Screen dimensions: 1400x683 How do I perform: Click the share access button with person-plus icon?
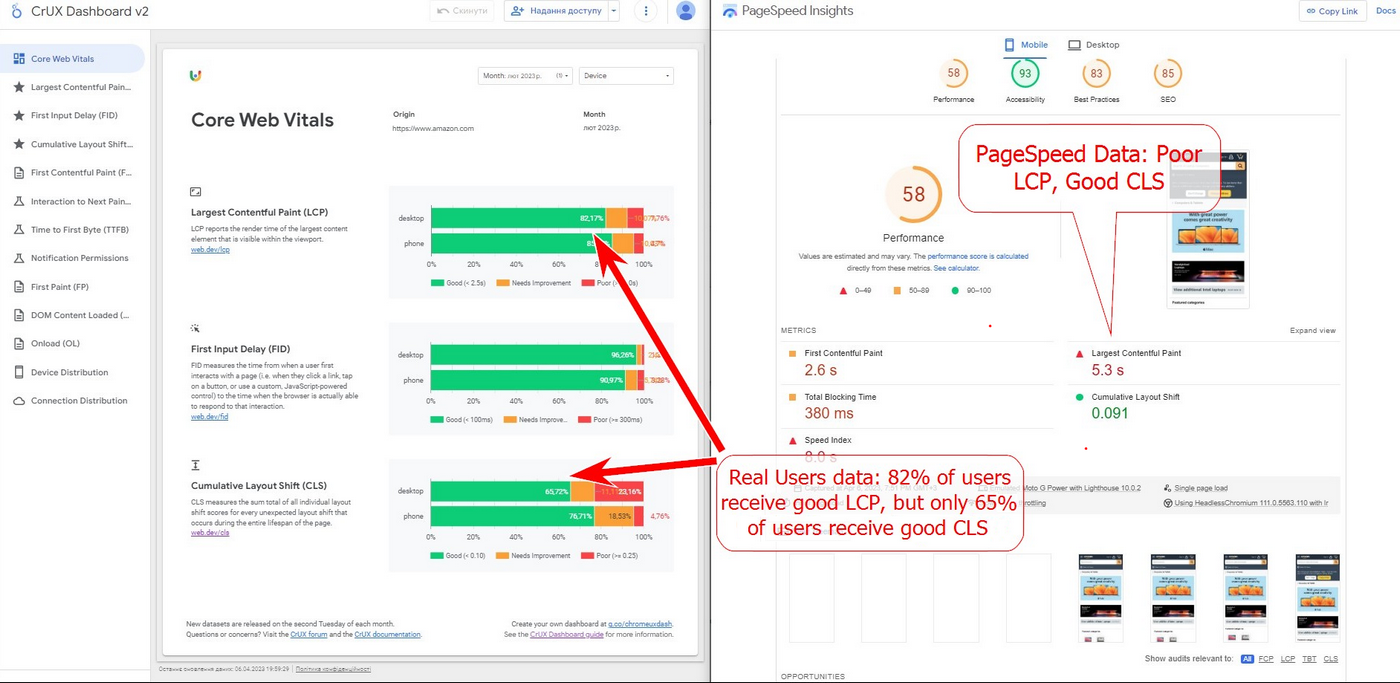[x=555, y=11]
